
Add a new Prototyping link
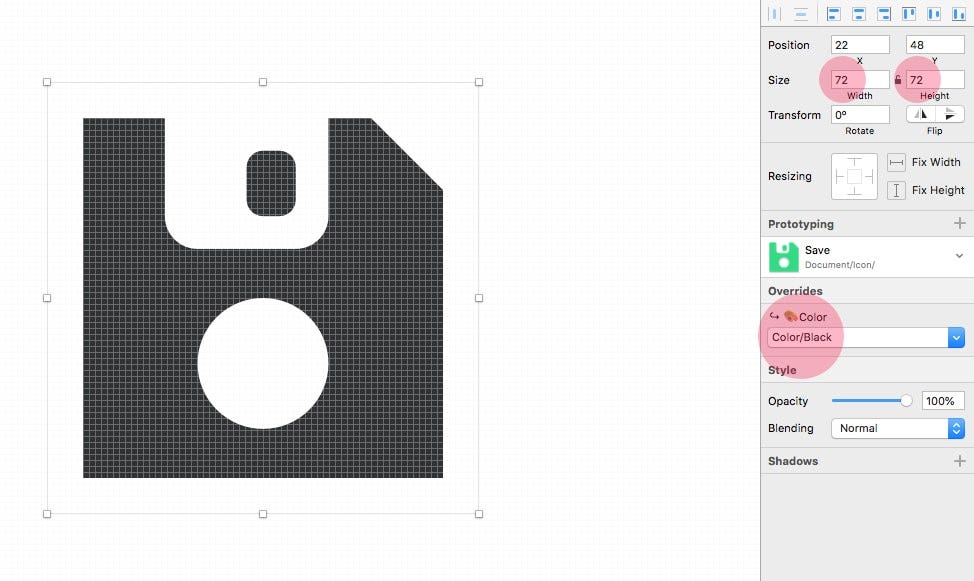click(960, 223)
